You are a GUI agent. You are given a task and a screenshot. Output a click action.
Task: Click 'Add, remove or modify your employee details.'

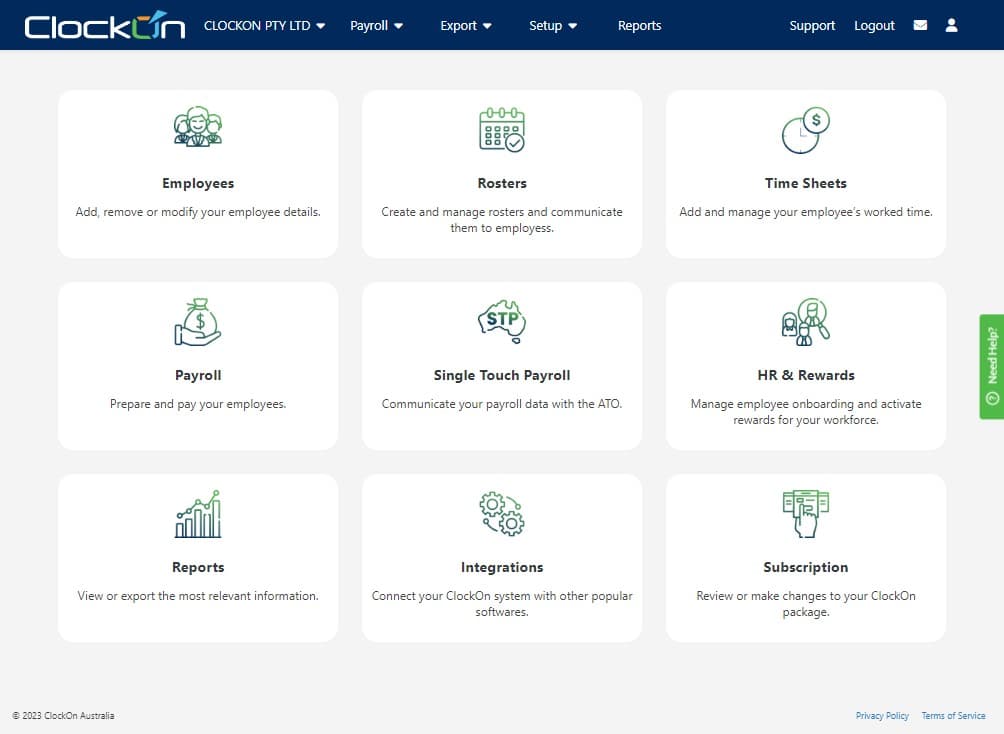coord(198,212)
